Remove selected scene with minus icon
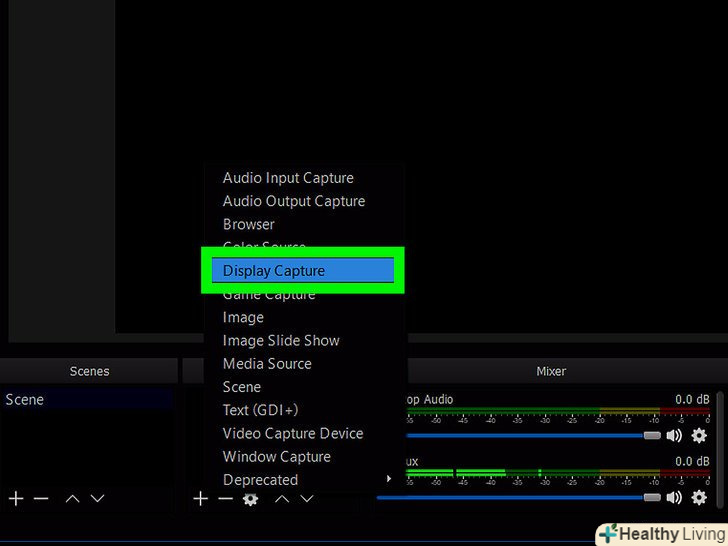Screen dimensions: 728x546 point(41,499)
